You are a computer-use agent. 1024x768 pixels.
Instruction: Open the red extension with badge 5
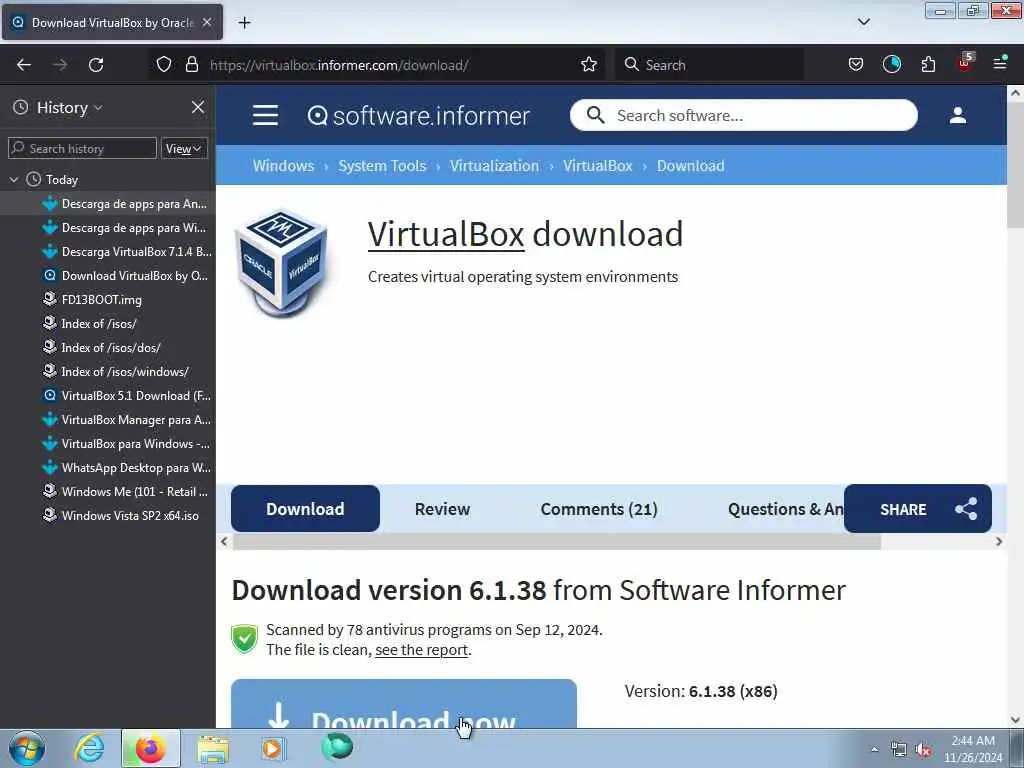click(965, 63)
